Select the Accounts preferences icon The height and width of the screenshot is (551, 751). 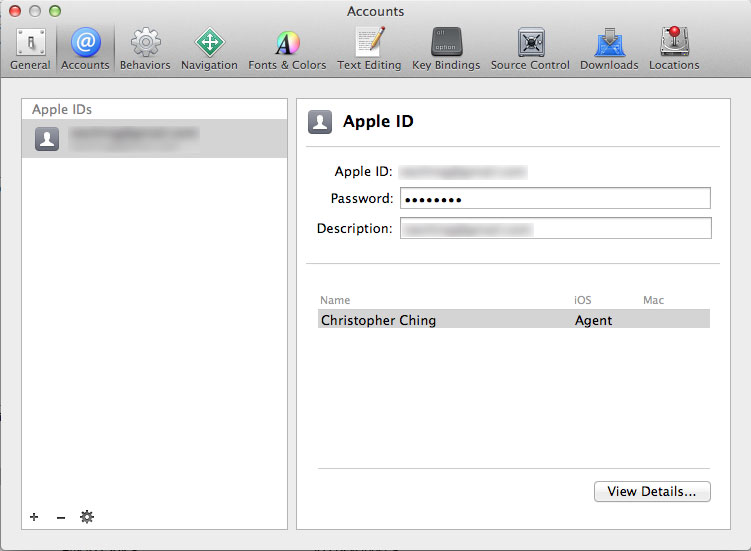tap(85, 49)
